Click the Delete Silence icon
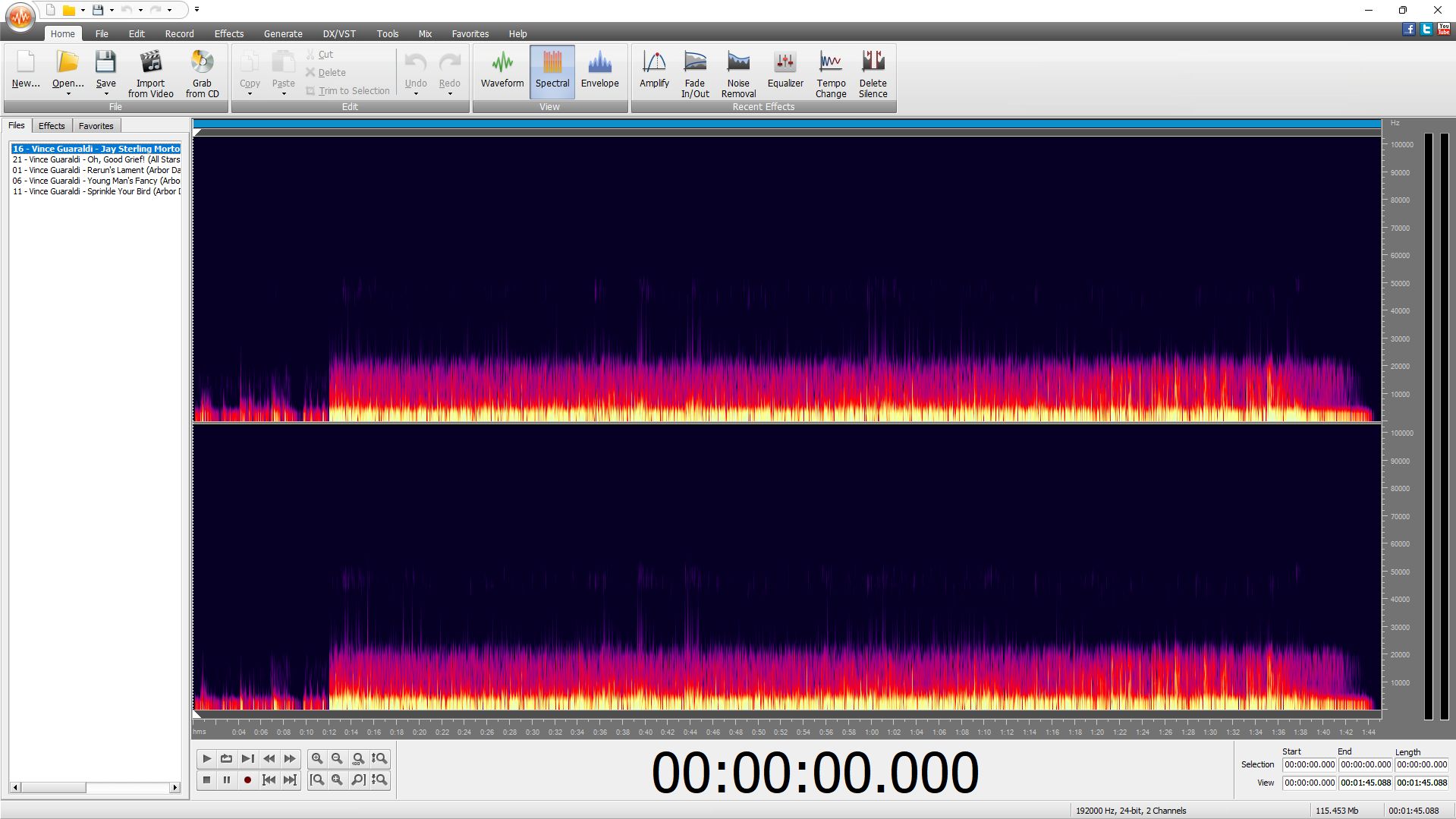 pyautogui.click(x=873, y=74)
